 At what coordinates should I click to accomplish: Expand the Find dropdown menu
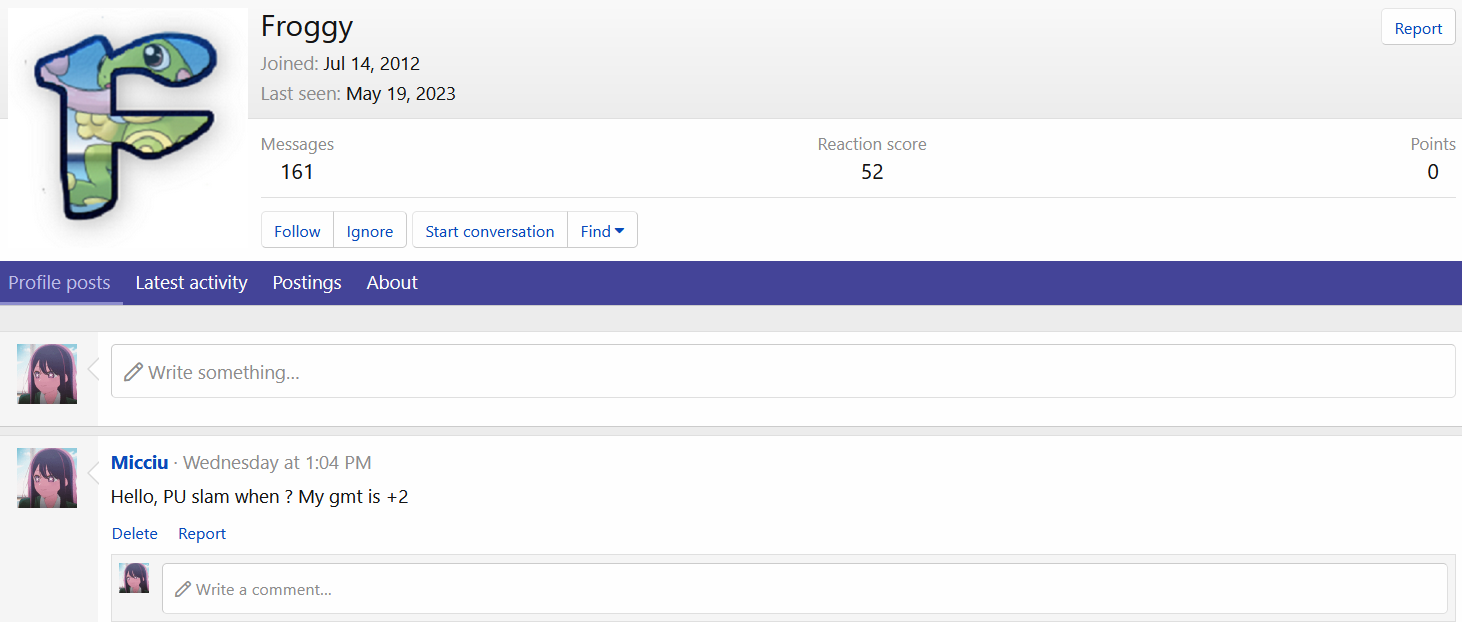coord(602,231)
